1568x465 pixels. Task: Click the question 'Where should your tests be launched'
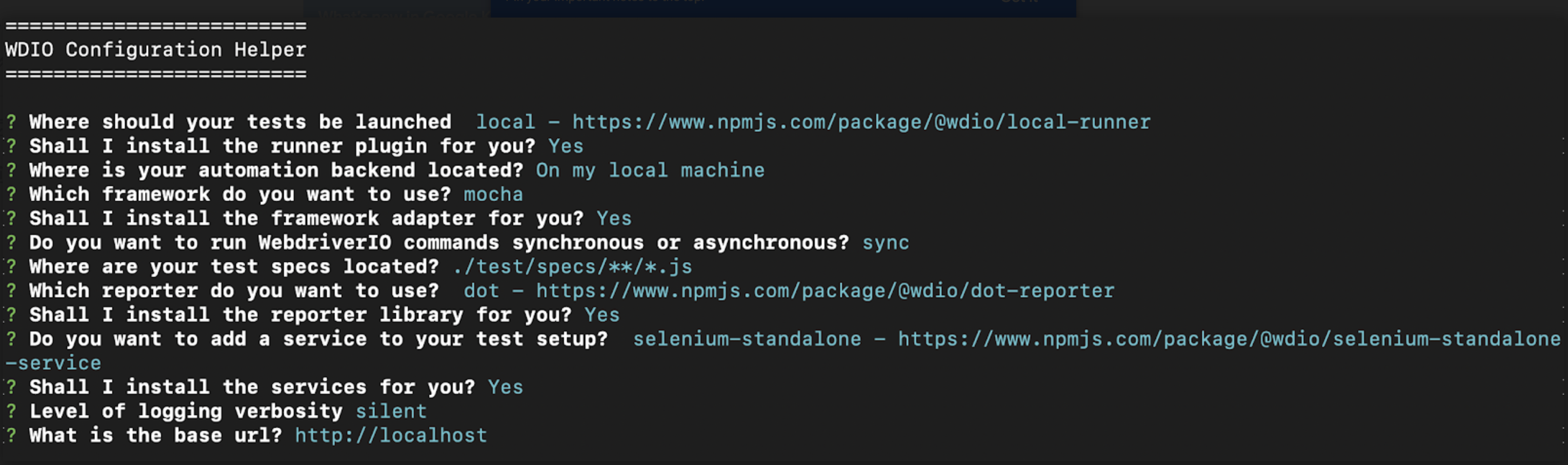pos(241,122)
